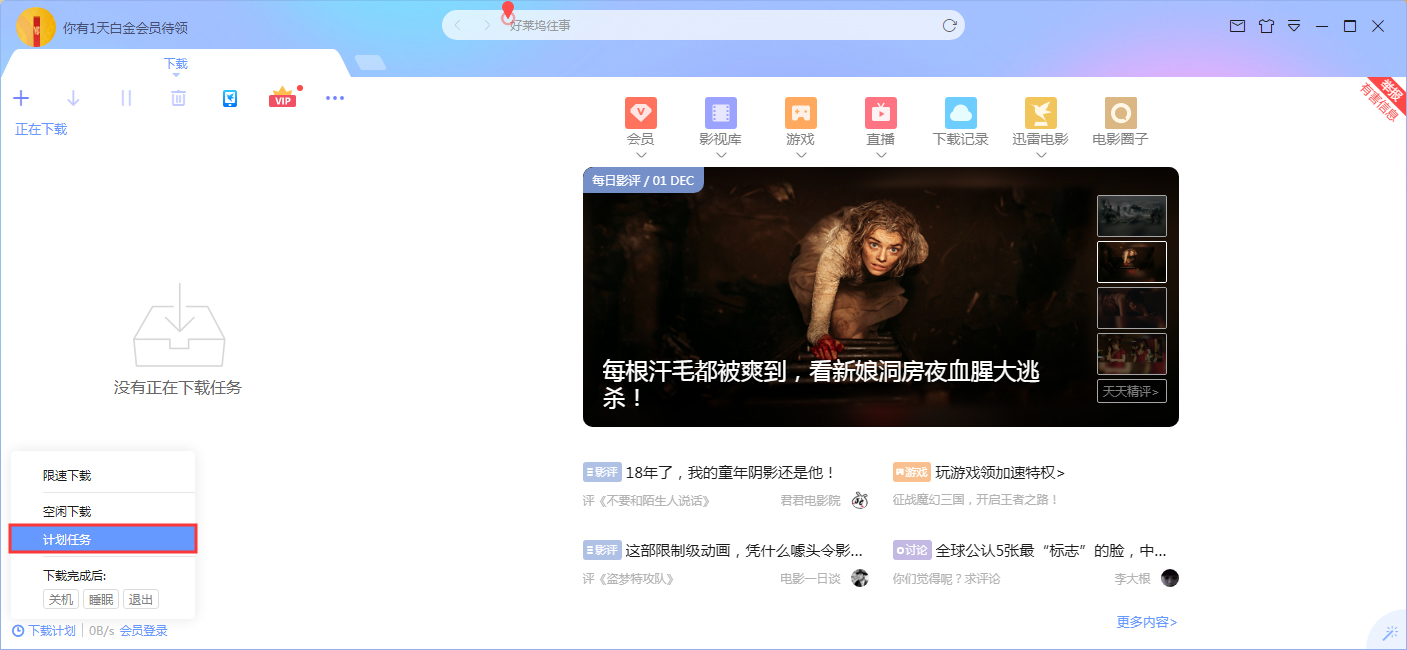Enable 睡眠 sleep after download completes

tap(100, 599)
